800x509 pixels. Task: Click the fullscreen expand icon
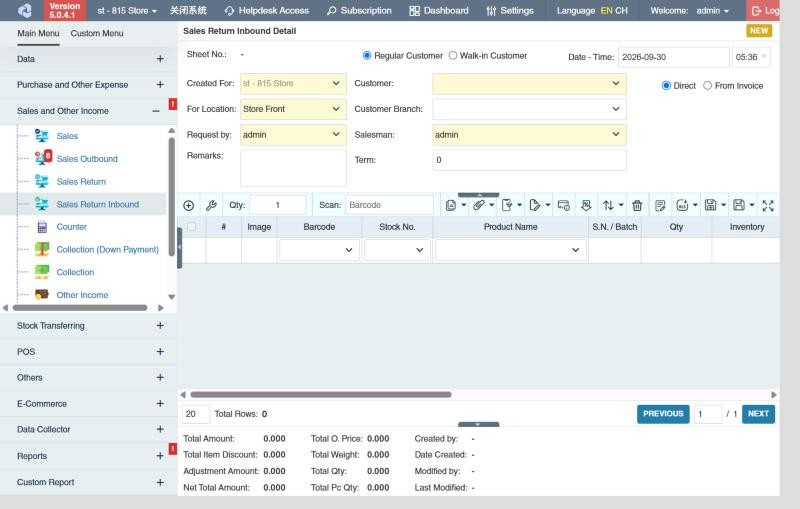[x=768, y=206]
